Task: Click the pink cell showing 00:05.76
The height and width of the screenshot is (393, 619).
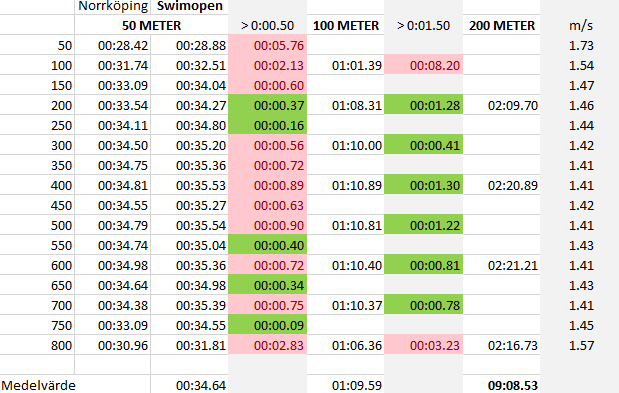Action: pyautogui.click(x=268, y=45)
